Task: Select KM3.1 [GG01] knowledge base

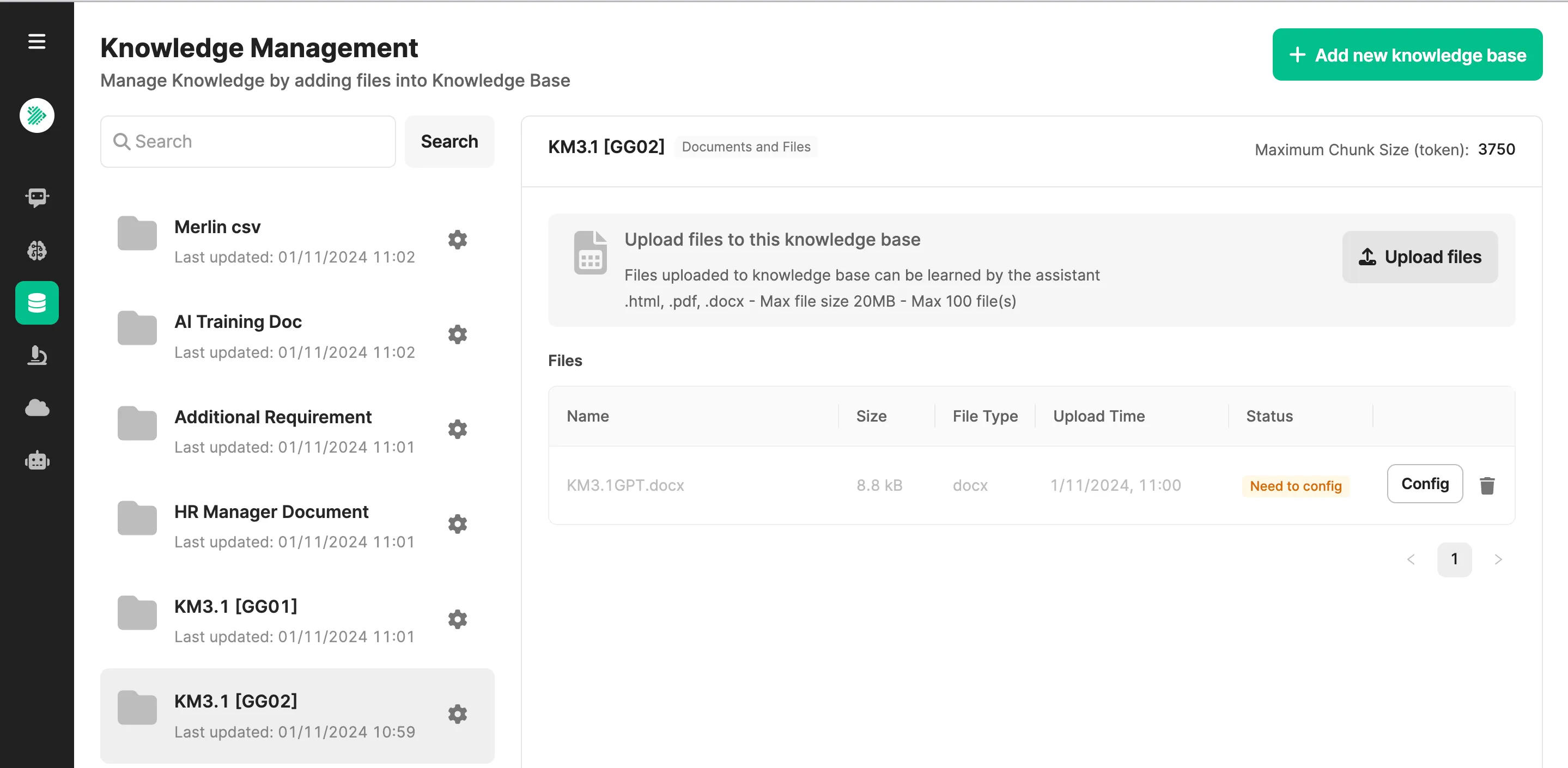Action: pyautogui.click(x=297, y=621)
